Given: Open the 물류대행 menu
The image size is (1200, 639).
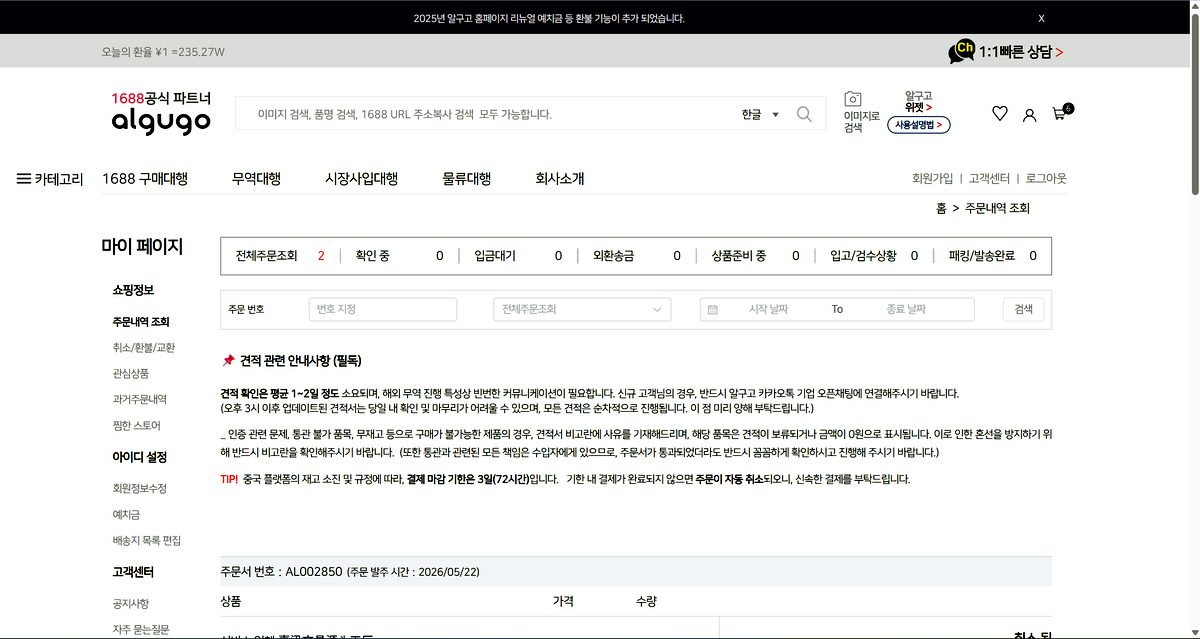Looking at the screenshot, I should point(466,179).
